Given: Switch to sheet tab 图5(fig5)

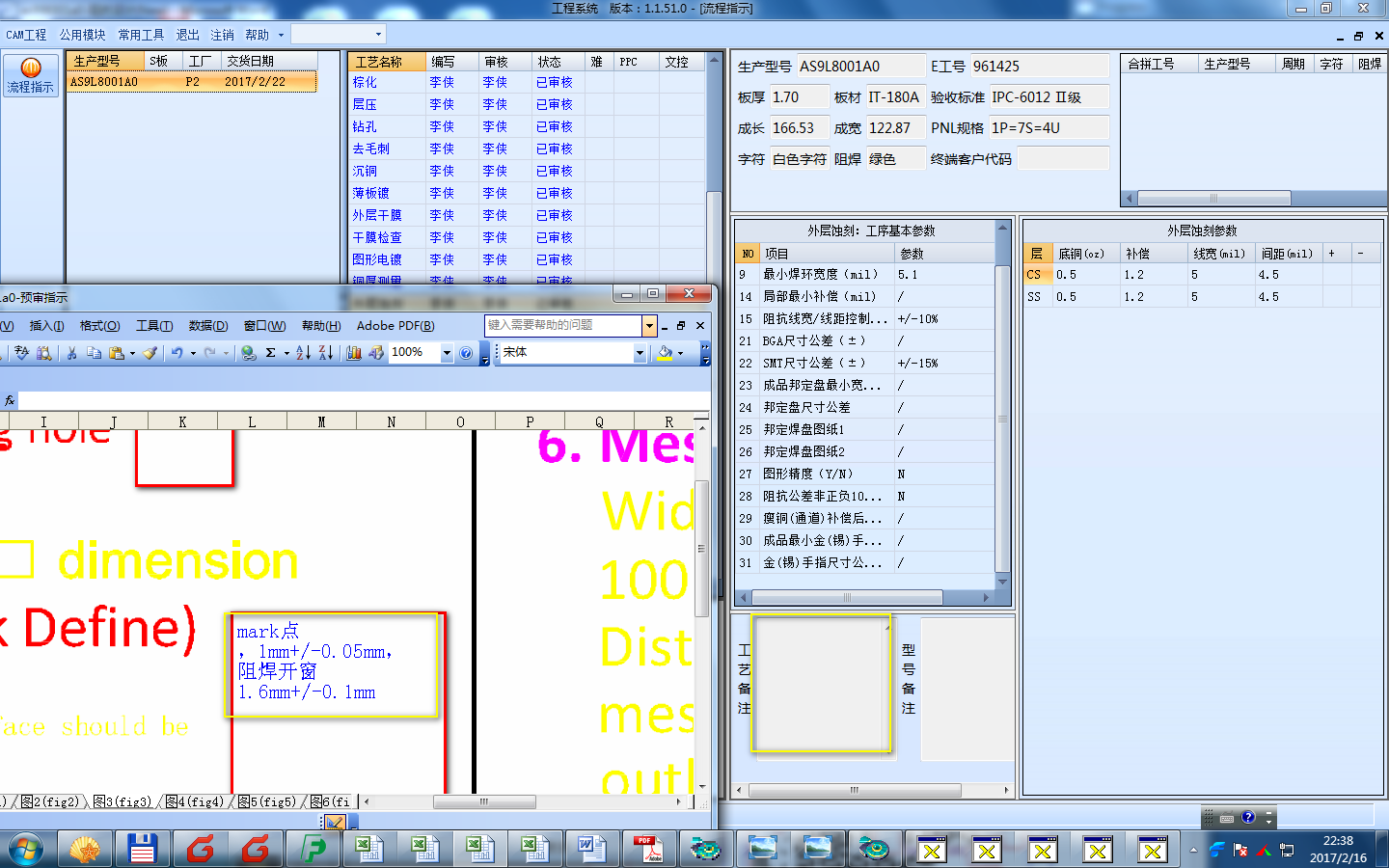Looking at the screenshot, I should click(266, 801).
